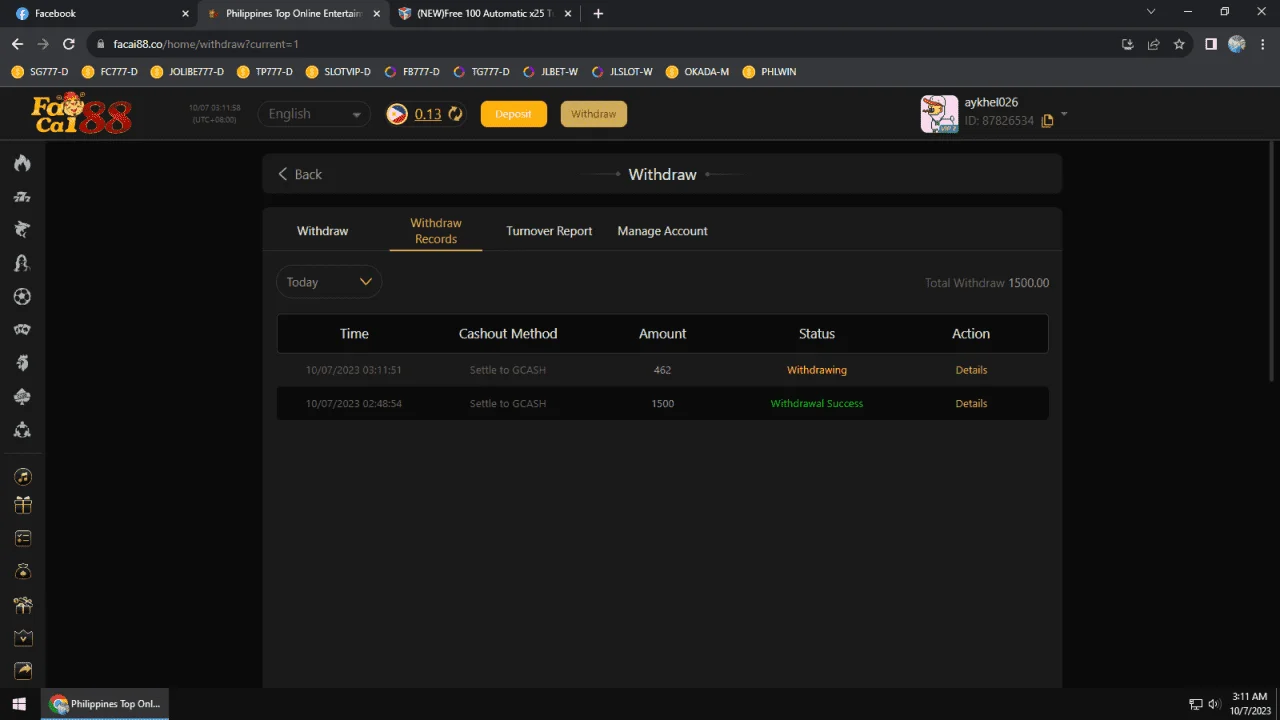Viewport: 1280px width, 720px height.
Task: Click the address bar URL field
Action: [600, 44]
